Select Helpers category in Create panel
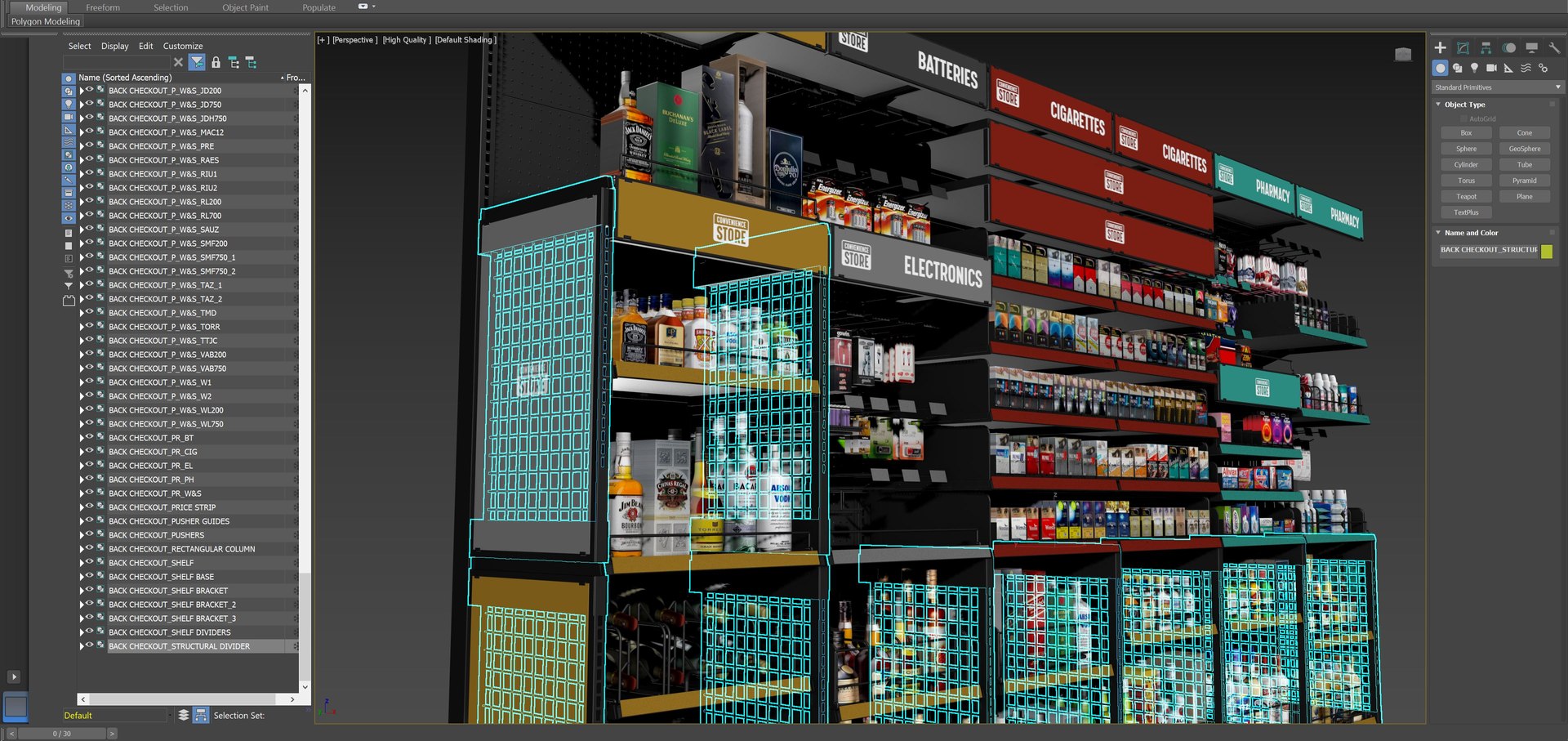 1508,68
